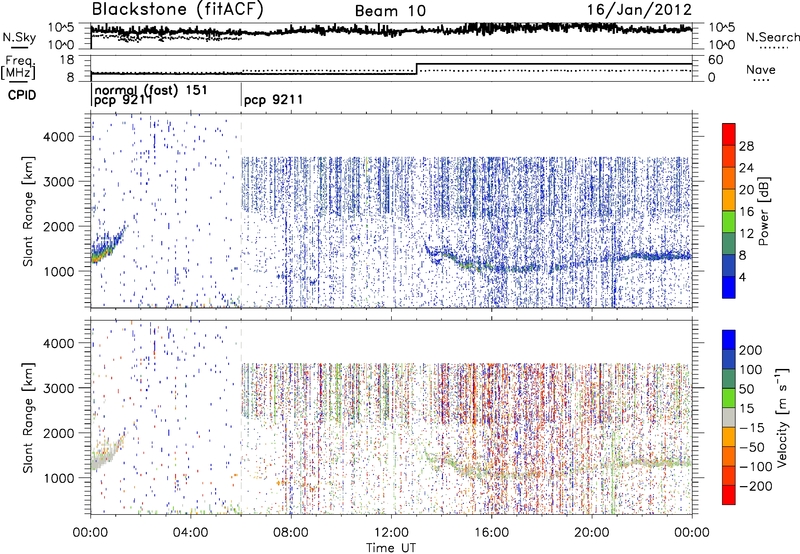This screenshot has width=800, height=554.
Task: Click the '4000' tick on power panel axis
Action: pyautogui.click(x=58, y=137)
